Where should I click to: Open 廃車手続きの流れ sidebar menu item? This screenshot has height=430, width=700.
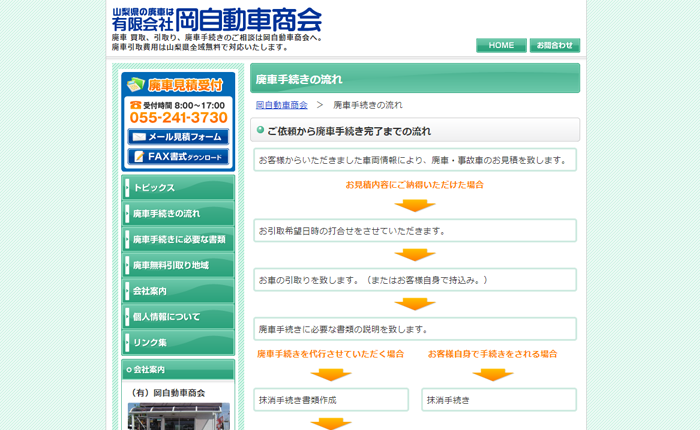[x=178, y=213]
